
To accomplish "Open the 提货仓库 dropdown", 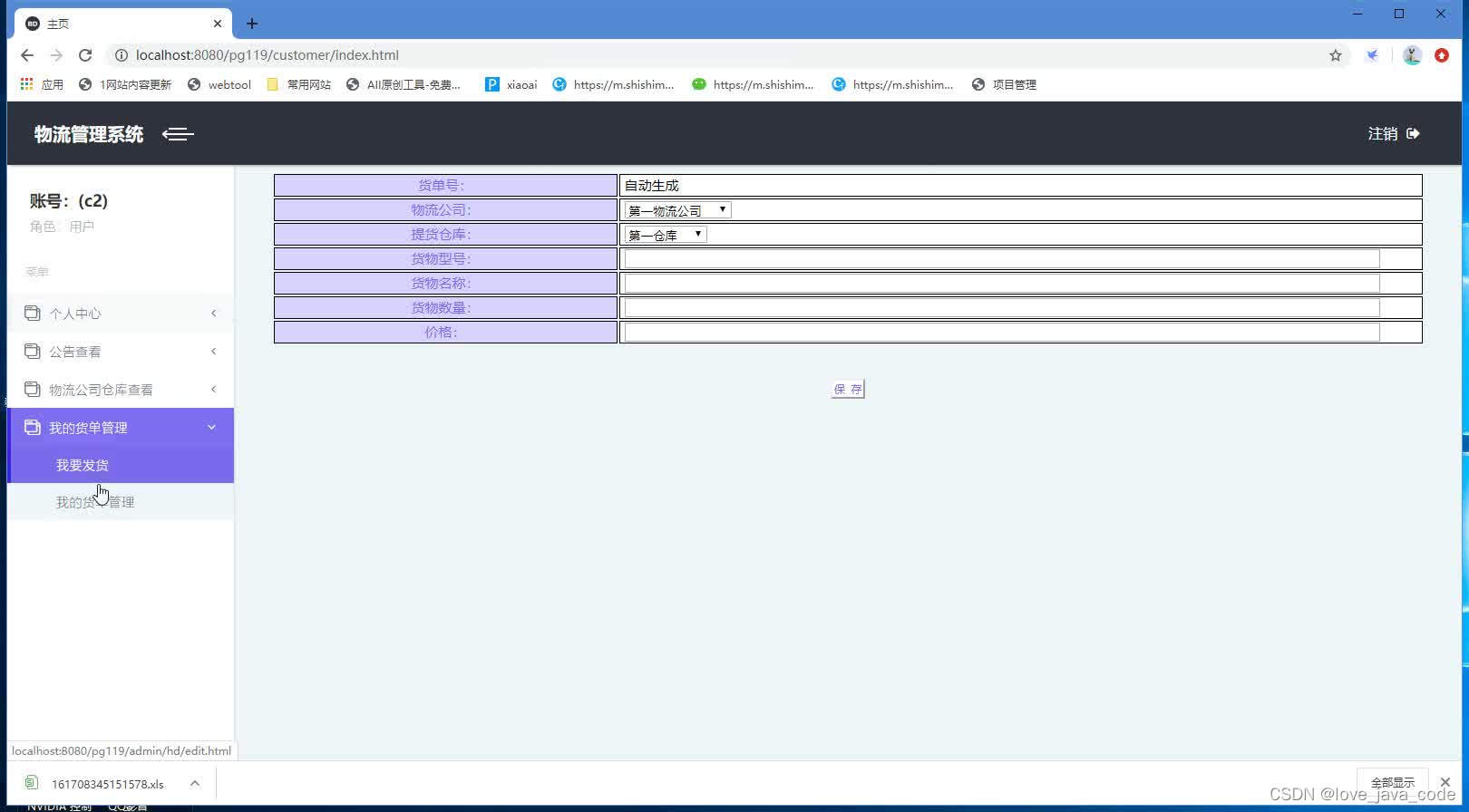I will tap(666, 235).
